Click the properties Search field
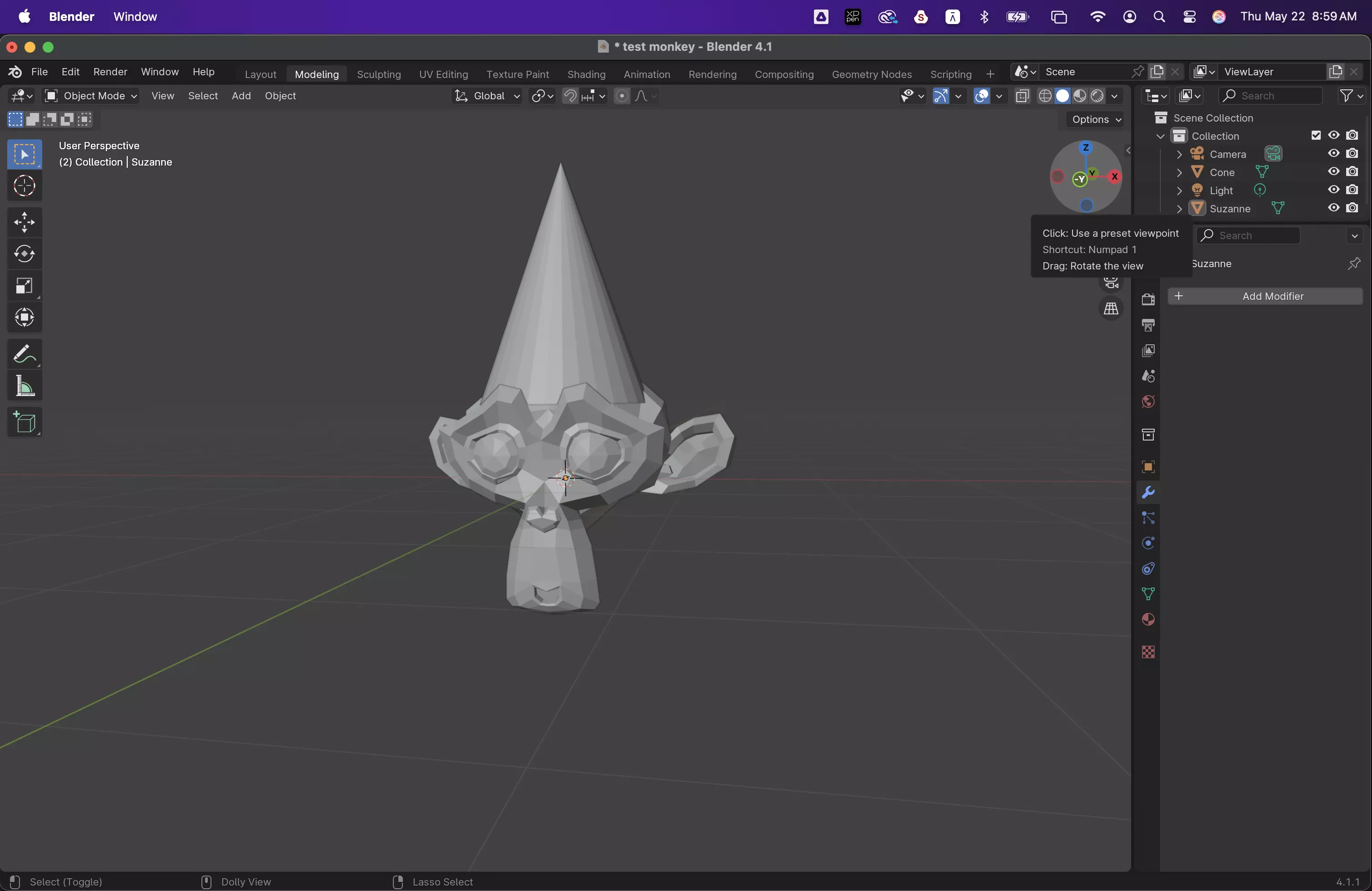This screenshot has height=891, width=1372. point(1248,235)
